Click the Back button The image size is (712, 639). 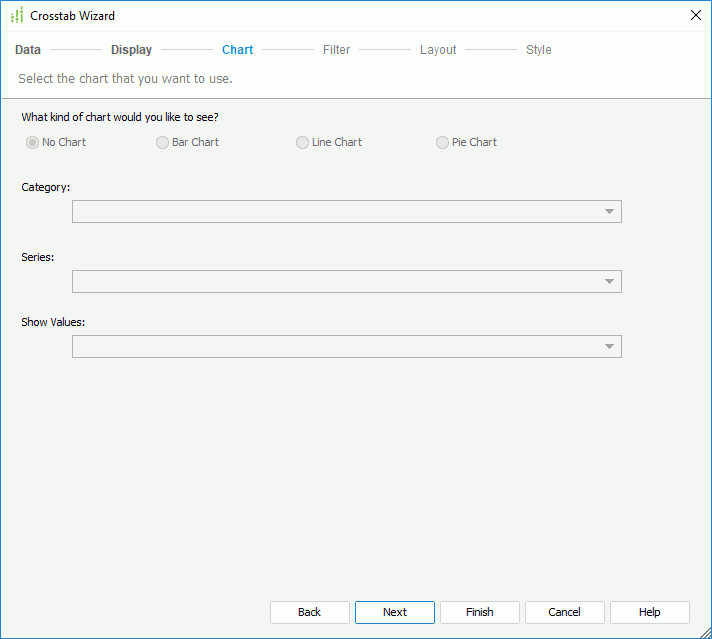(310, 612)
